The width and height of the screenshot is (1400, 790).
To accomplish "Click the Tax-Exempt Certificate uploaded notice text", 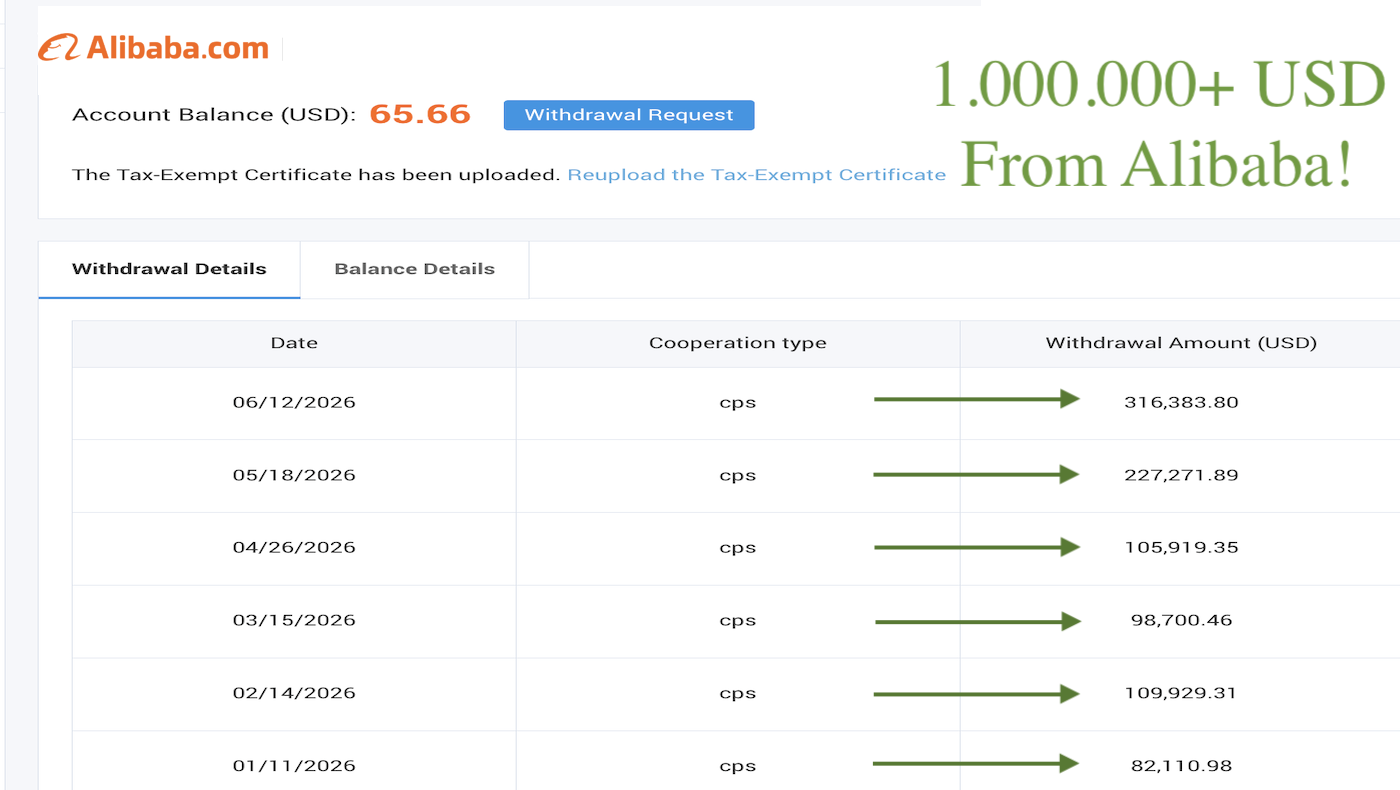I will coord(316,175).
